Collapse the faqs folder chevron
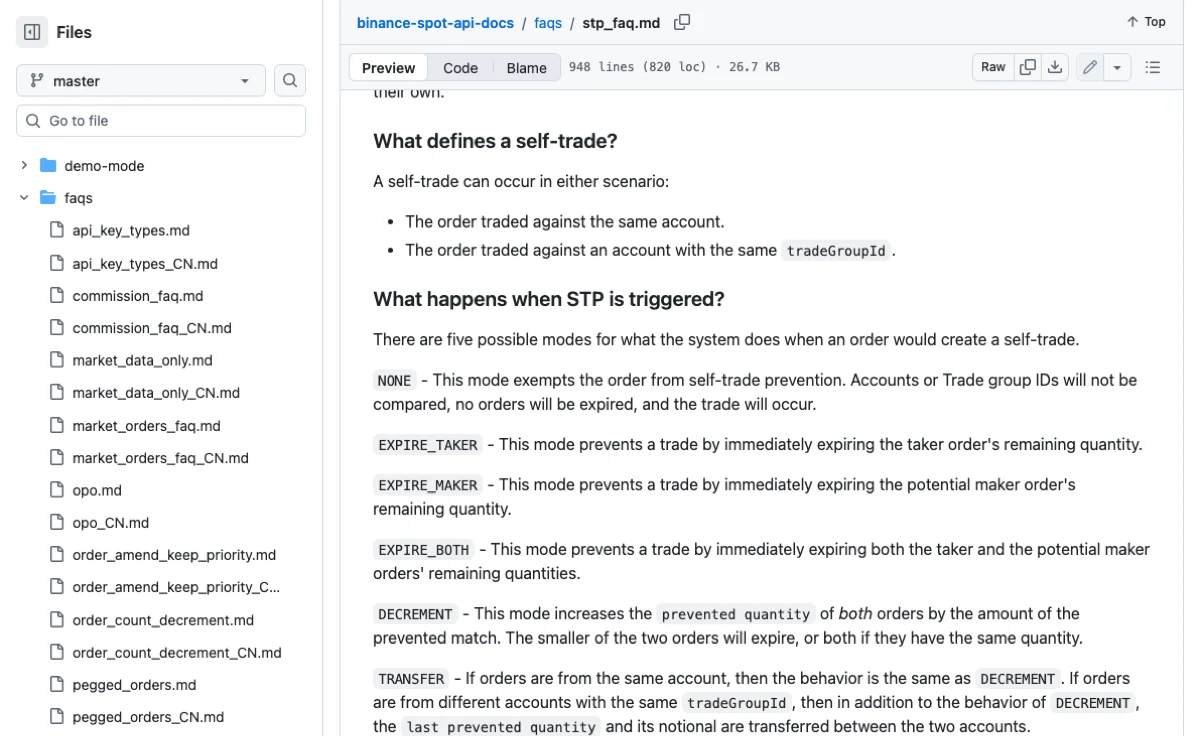This screenshot has width=1200, height=736. pos(24,198)
